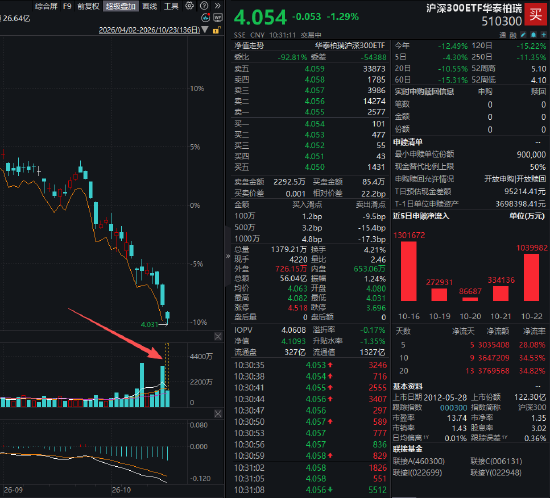Toggle the 超级叠加 overlay button
Viewport: 550px width, 498px height.
coord(121,6)
